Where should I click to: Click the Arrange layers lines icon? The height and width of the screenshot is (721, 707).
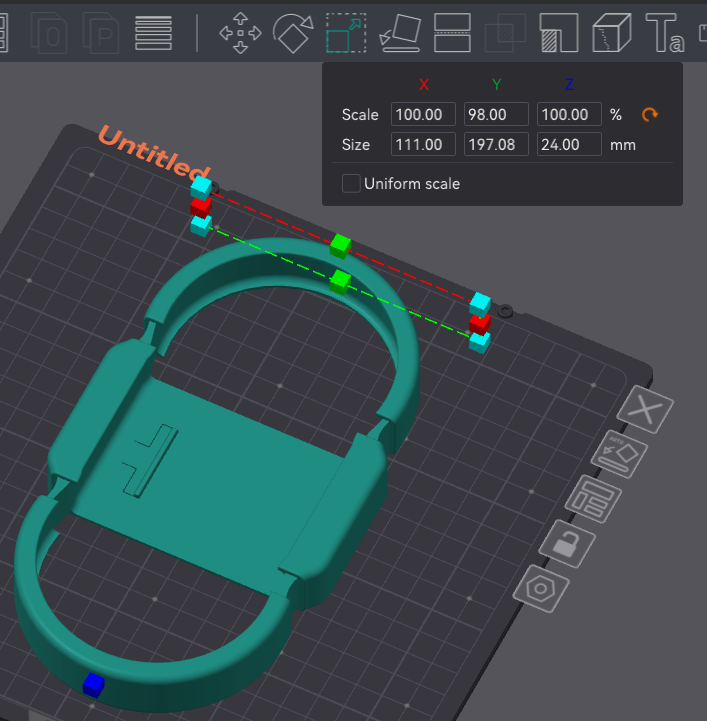pos(154,33)
